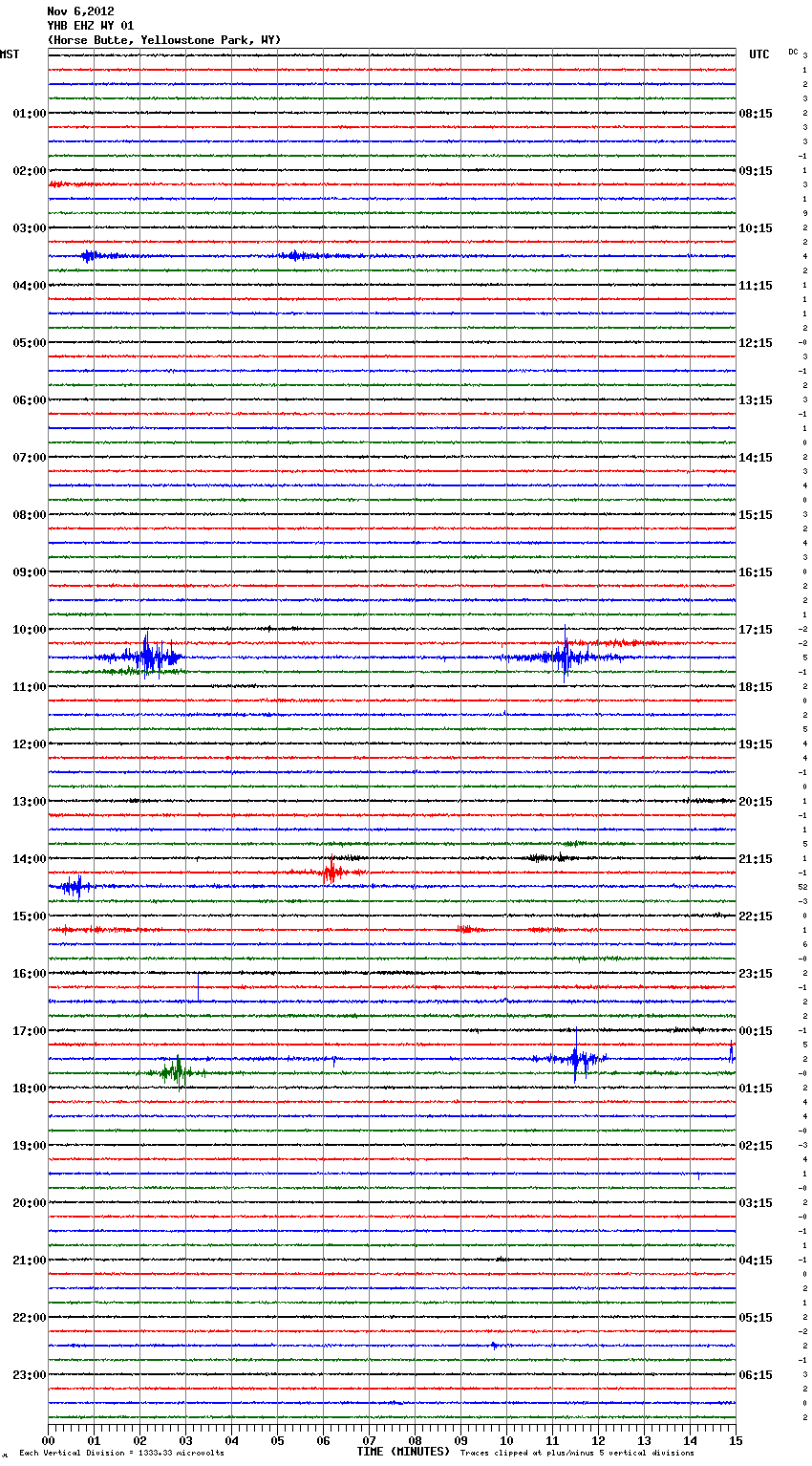This screenshot has width=812, height=1466.
Task: Pick the 00:15 UTC time label
Action: coord(756,1031)
